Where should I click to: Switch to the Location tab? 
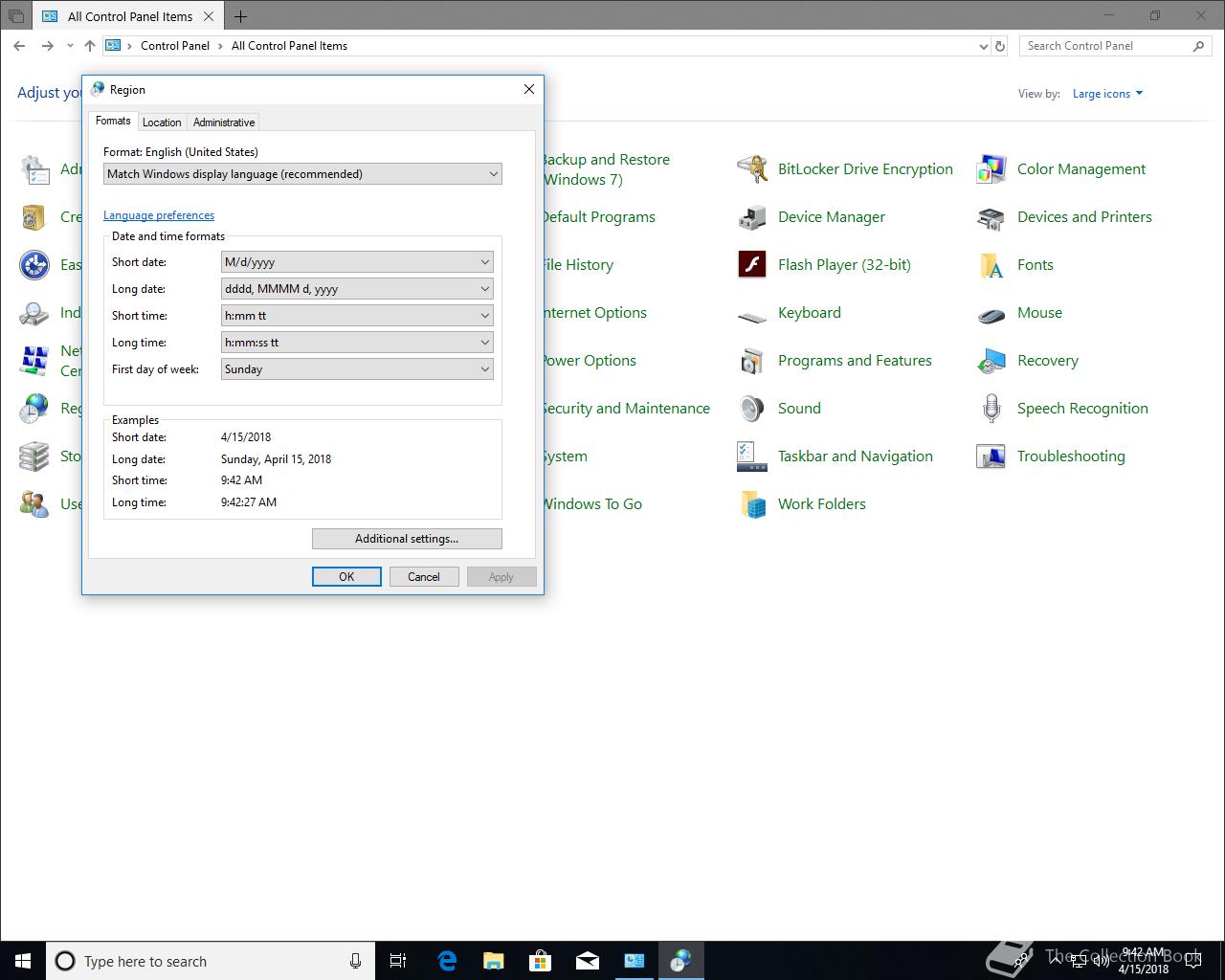[162, 122]
